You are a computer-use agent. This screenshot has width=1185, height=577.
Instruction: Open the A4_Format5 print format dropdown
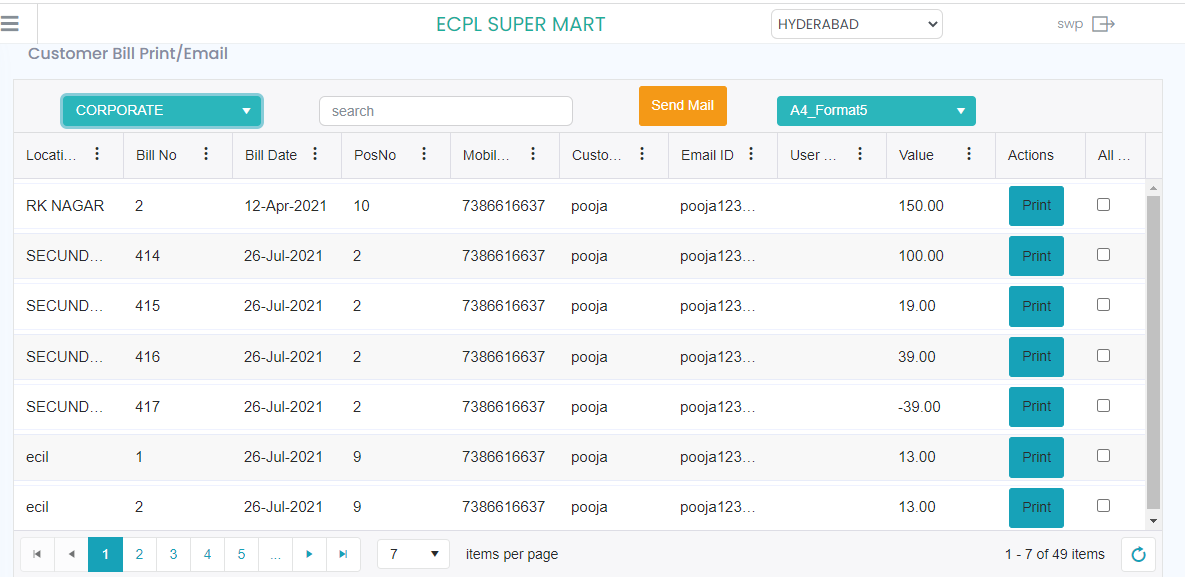click(x=875, y=111)
